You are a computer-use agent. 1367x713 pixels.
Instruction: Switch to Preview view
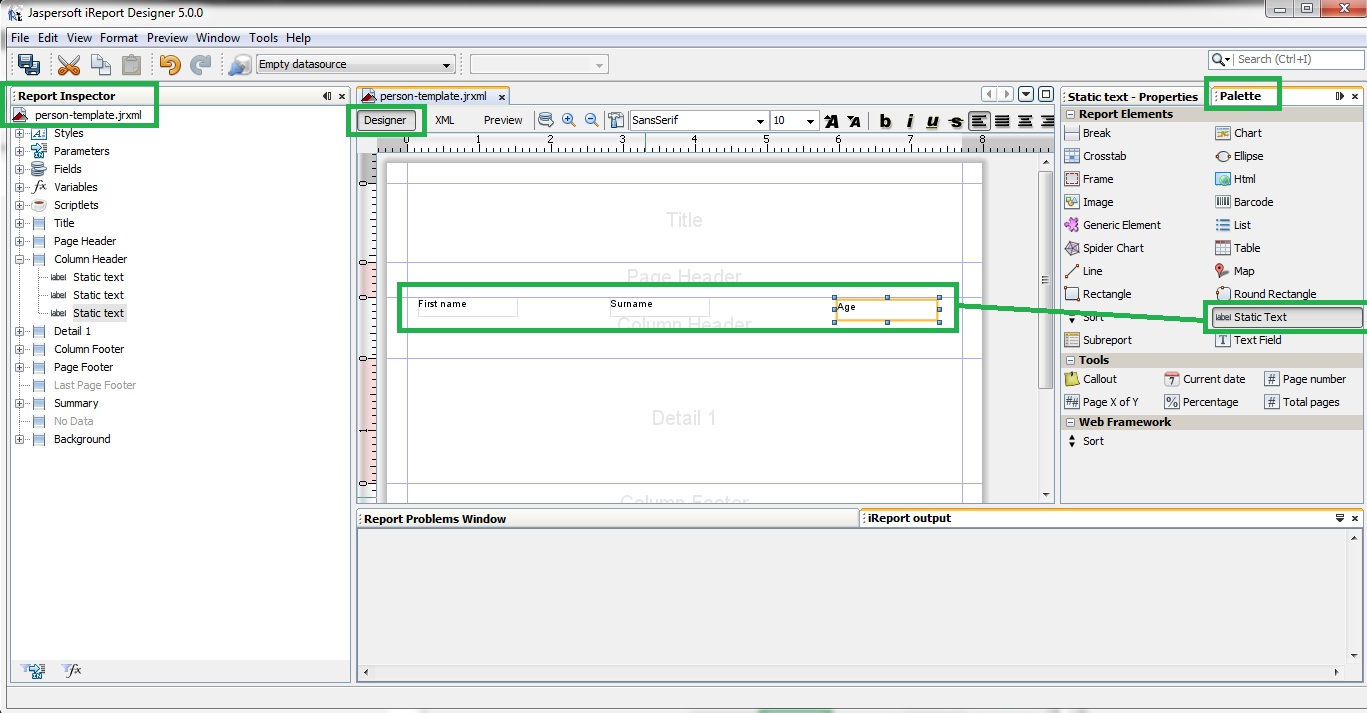point(503,120)
